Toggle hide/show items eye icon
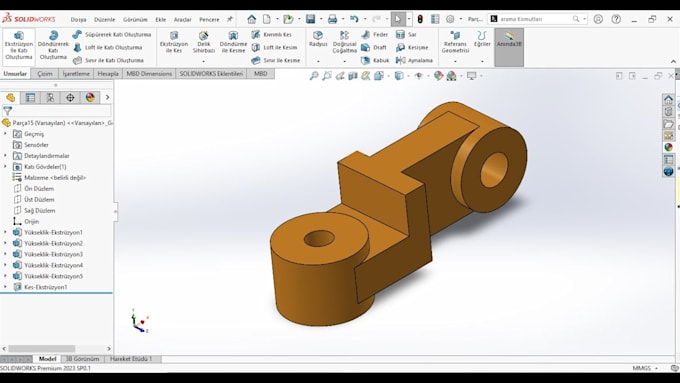The width and height of the screenshot is (680, 383). pos(418,76)
